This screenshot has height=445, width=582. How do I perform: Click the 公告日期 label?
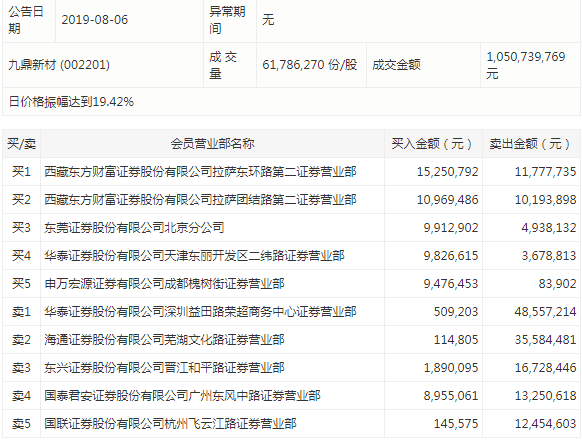tap(26, 20)
